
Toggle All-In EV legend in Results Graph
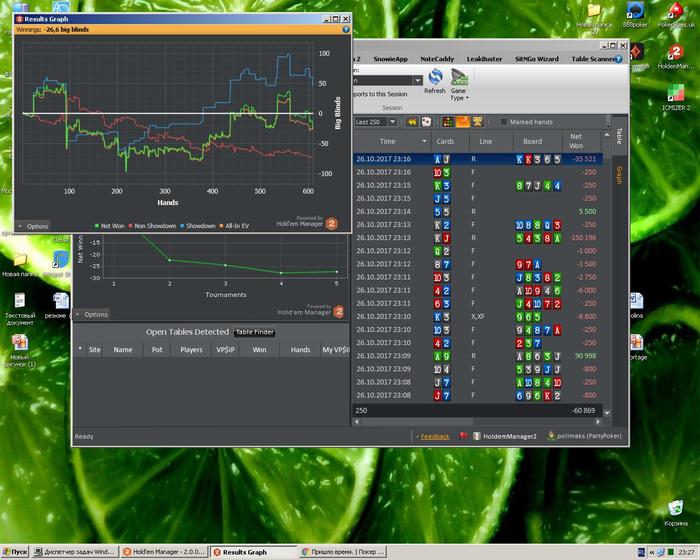click(234, 226)
